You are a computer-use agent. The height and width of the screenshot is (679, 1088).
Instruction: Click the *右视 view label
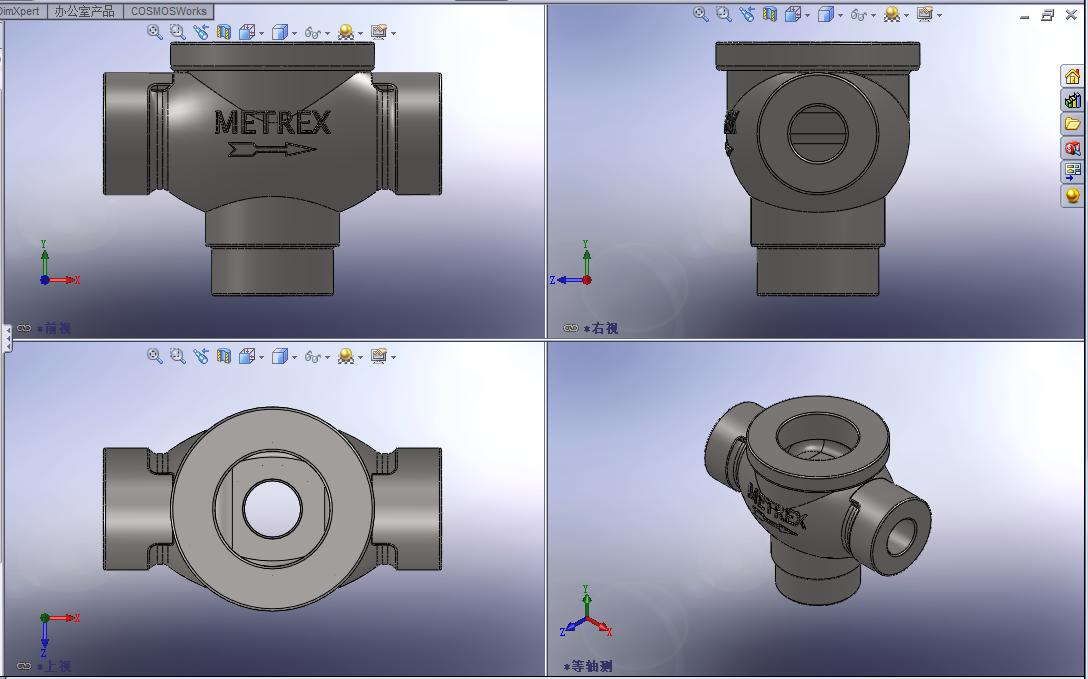tap(601, 328)
